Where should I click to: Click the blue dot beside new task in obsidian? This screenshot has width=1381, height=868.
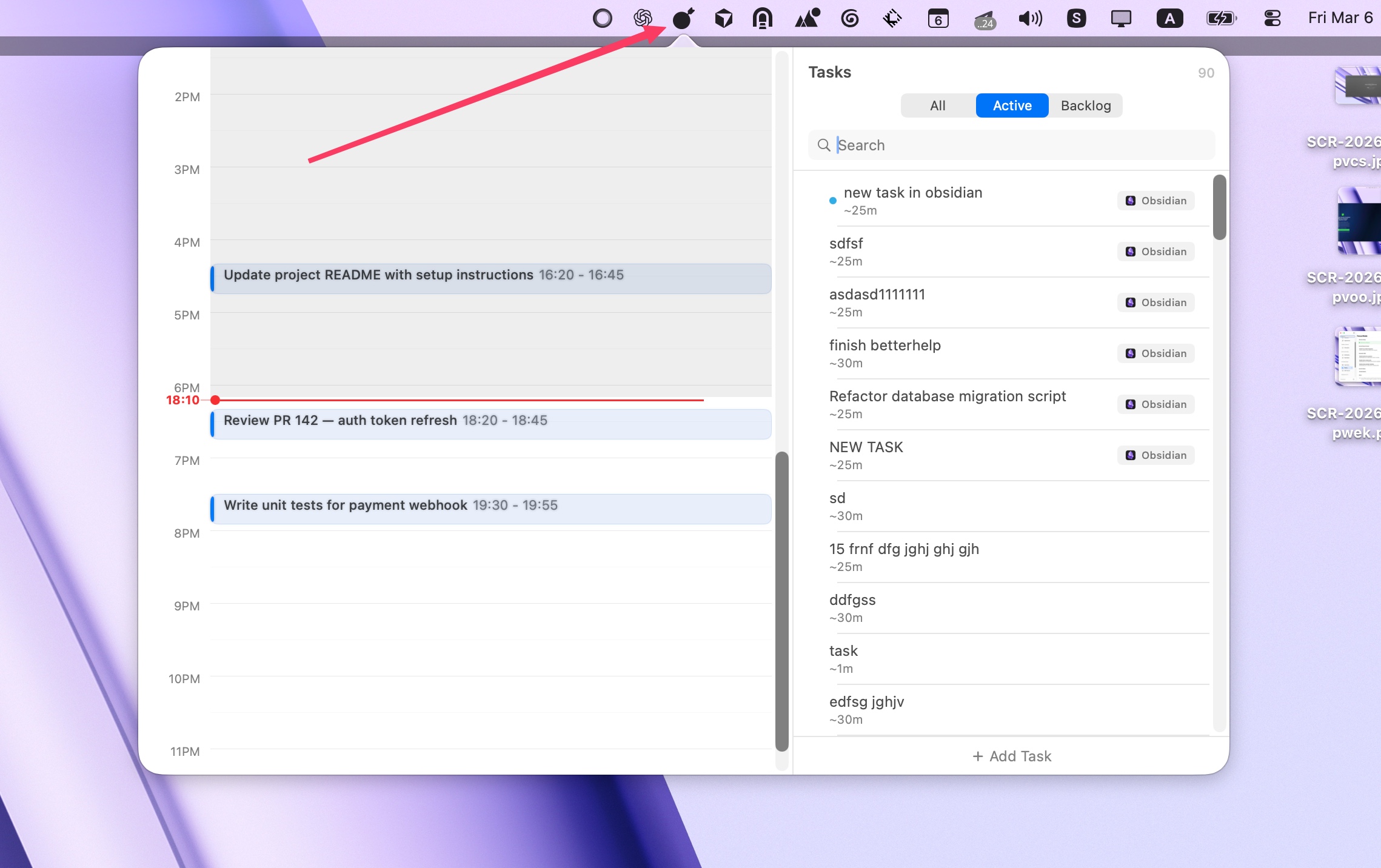(834, 201)
